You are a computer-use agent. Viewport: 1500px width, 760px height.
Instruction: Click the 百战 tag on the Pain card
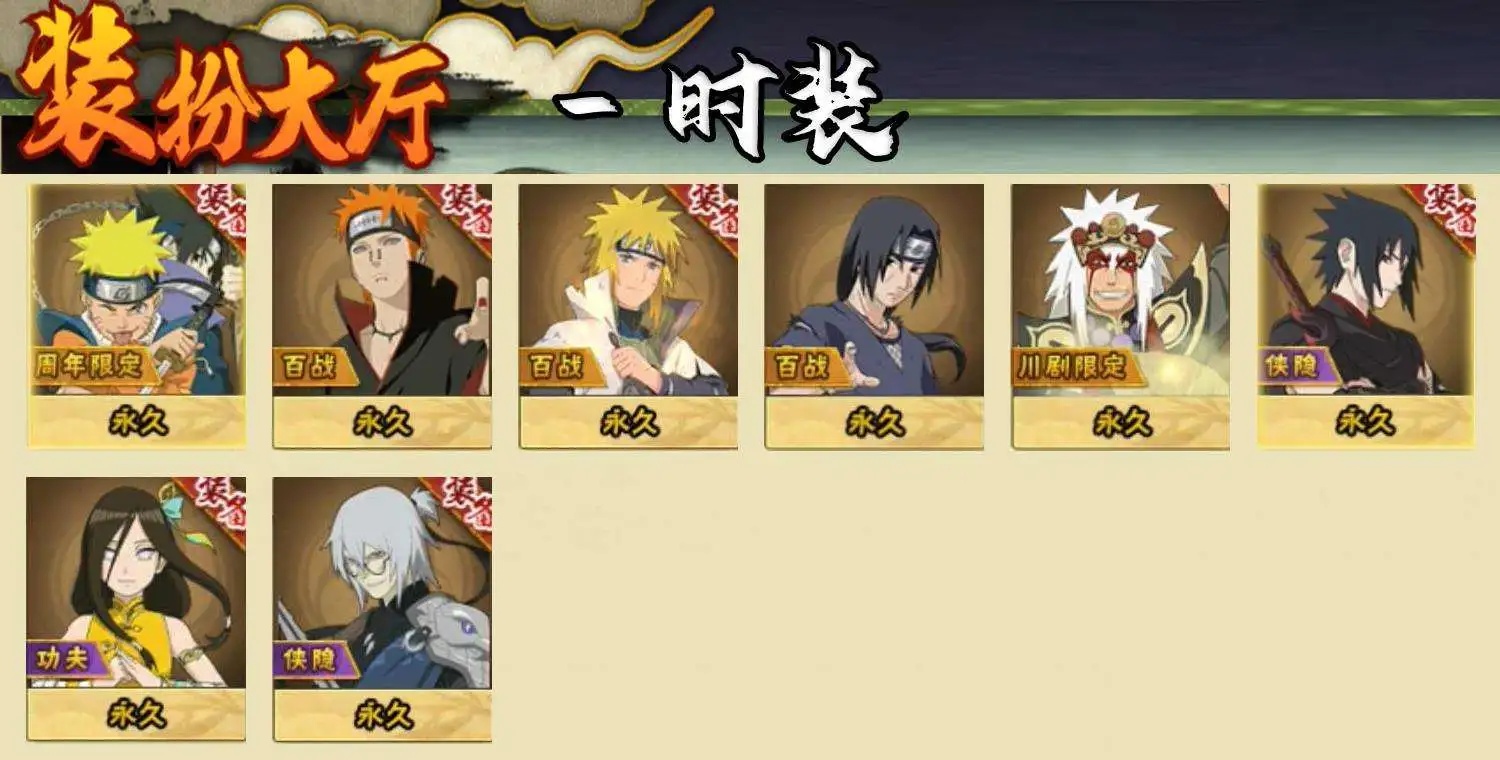coord(308,365)
